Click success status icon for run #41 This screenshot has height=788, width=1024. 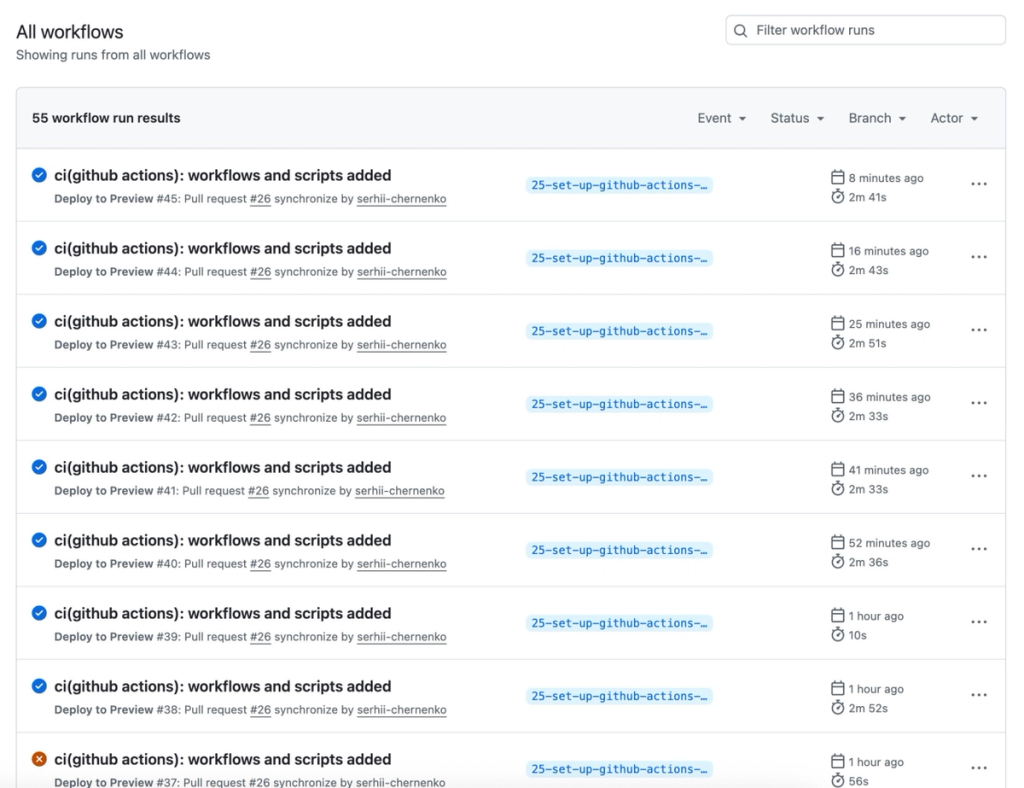point(39,467)
